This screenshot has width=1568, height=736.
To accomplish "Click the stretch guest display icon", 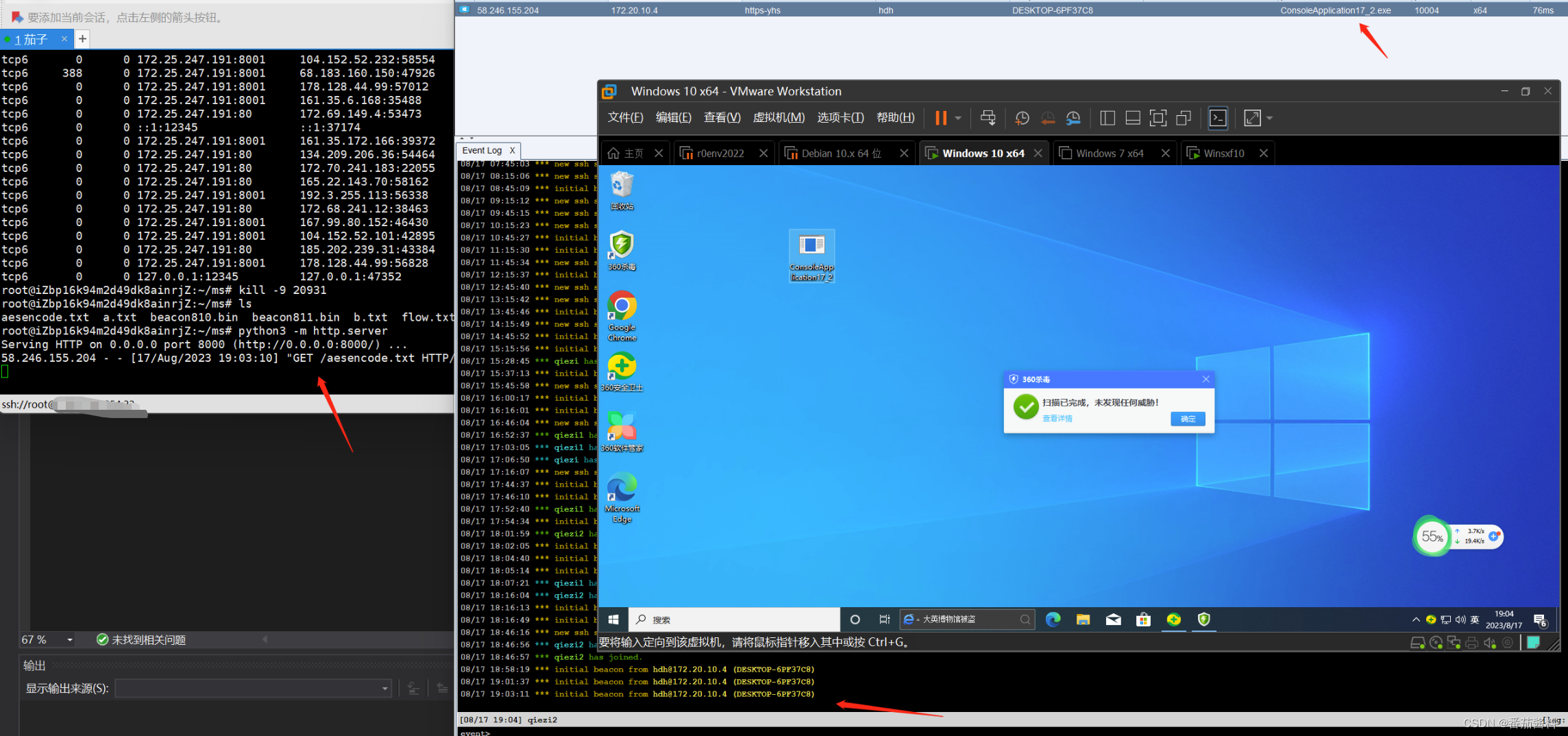I will (x=1252, y=118).
